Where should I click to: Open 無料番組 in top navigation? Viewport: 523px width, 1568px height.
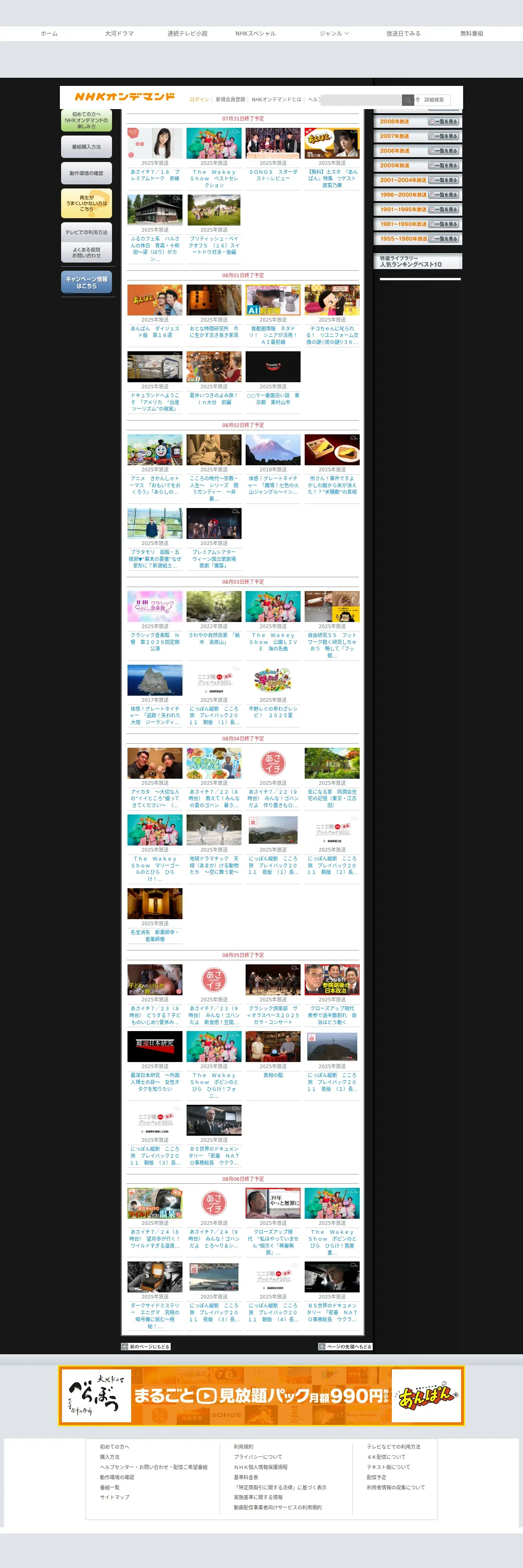tap(472, 33)
